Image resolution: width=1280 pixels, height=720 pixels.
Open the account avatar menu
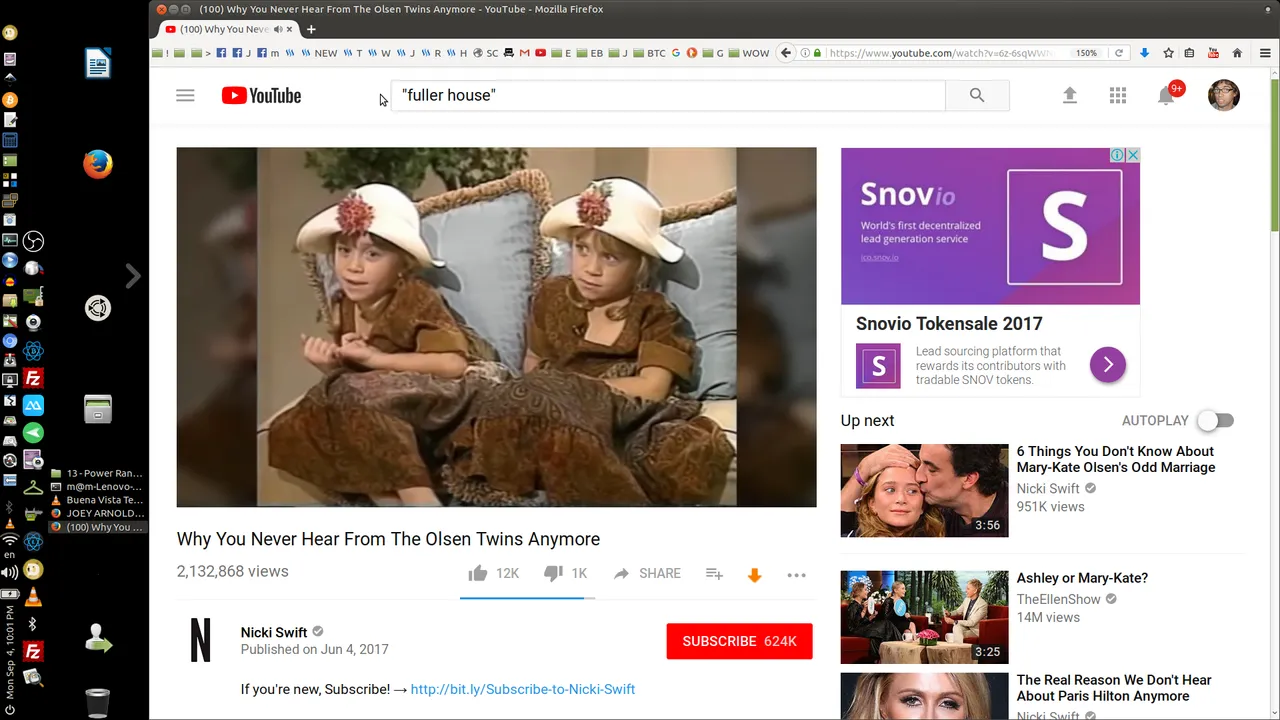click(1224, 96)
